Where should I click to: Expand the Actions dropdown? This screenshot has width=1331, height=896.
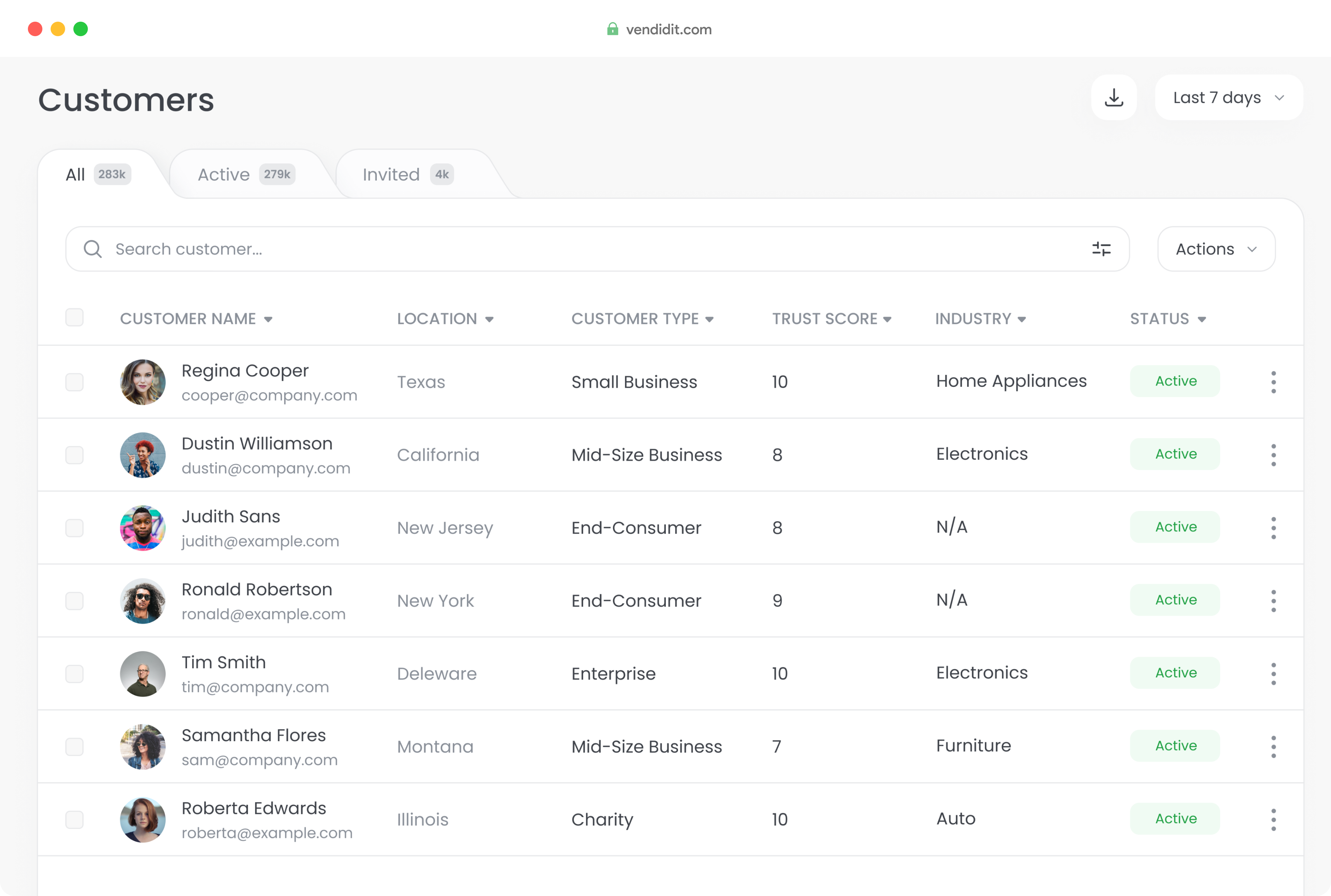click(x=1216, y=249)
